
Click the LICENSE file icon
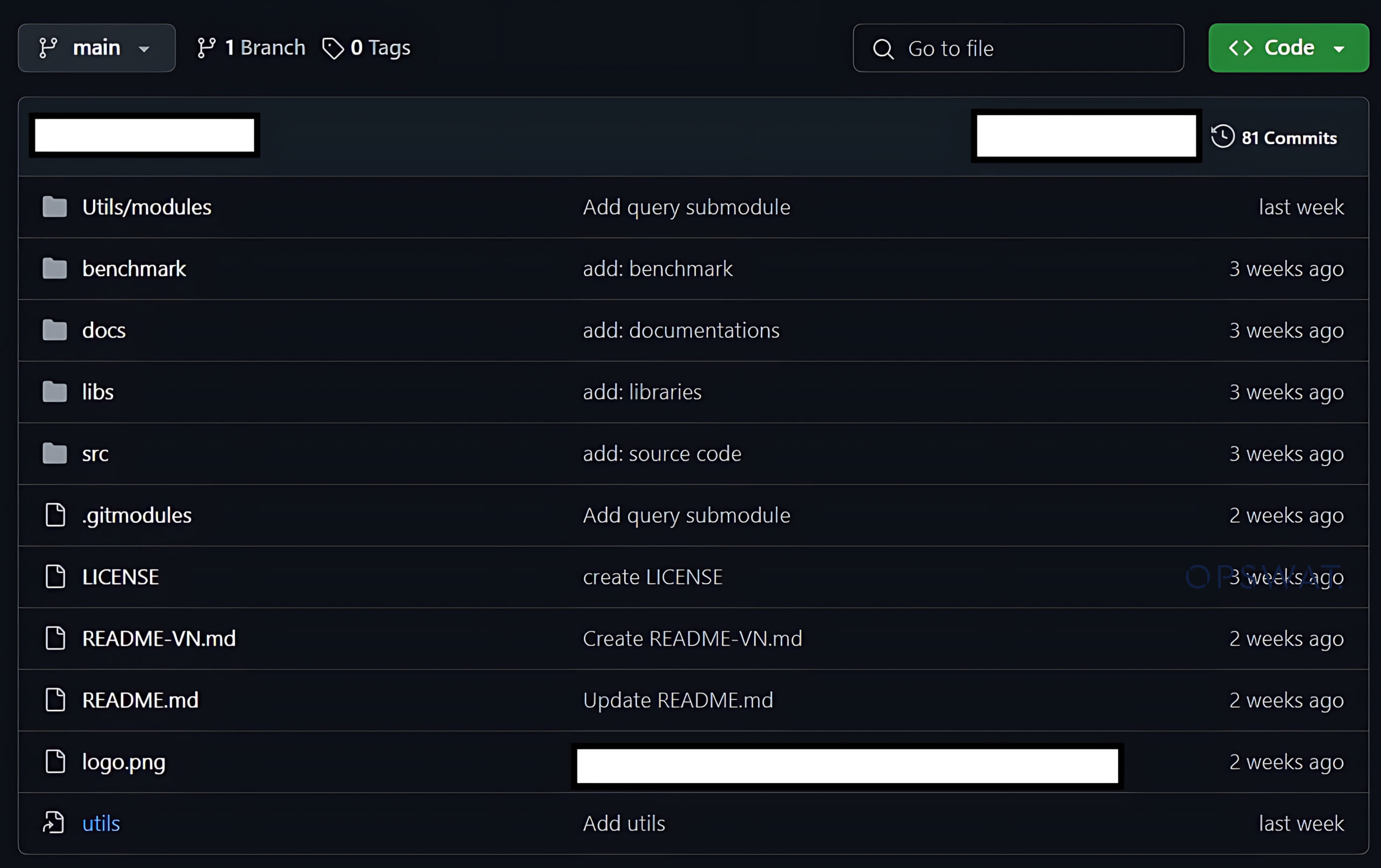tap(55, 577)
